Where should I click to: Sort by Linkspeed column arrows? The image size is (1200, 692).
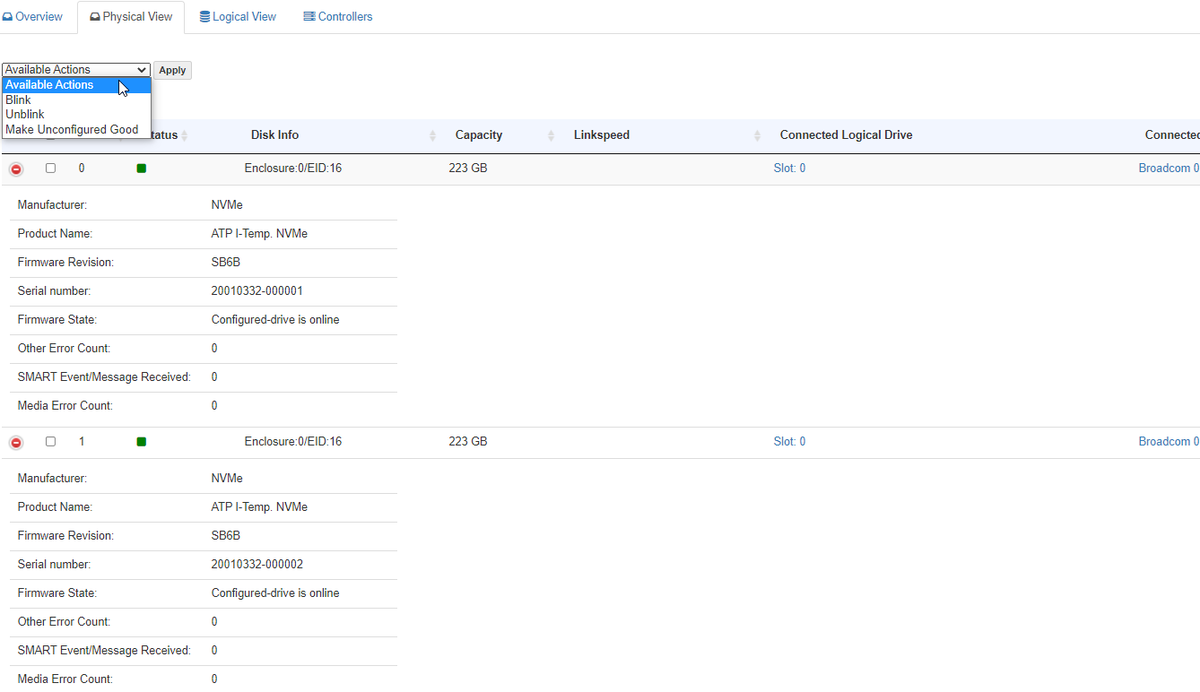click(x=757, y=135)
